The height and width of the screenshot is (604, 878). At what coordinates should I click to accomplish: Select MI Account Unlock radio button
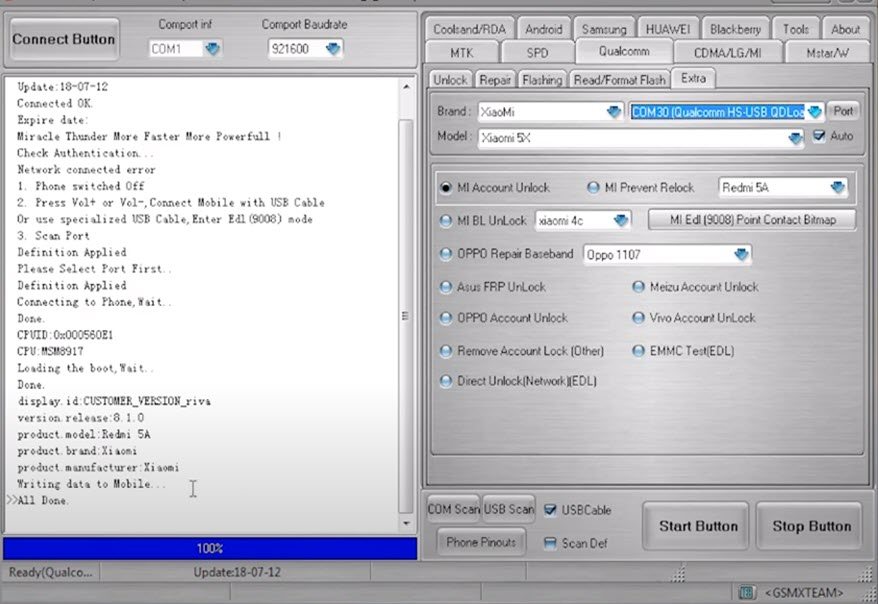[x=446, y=188]
